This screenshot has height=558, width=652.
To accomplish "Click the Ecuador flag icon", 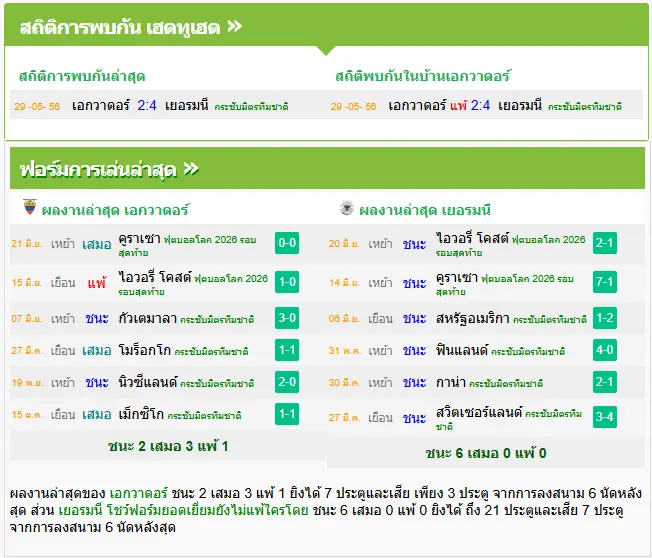I will pos(30,207).
